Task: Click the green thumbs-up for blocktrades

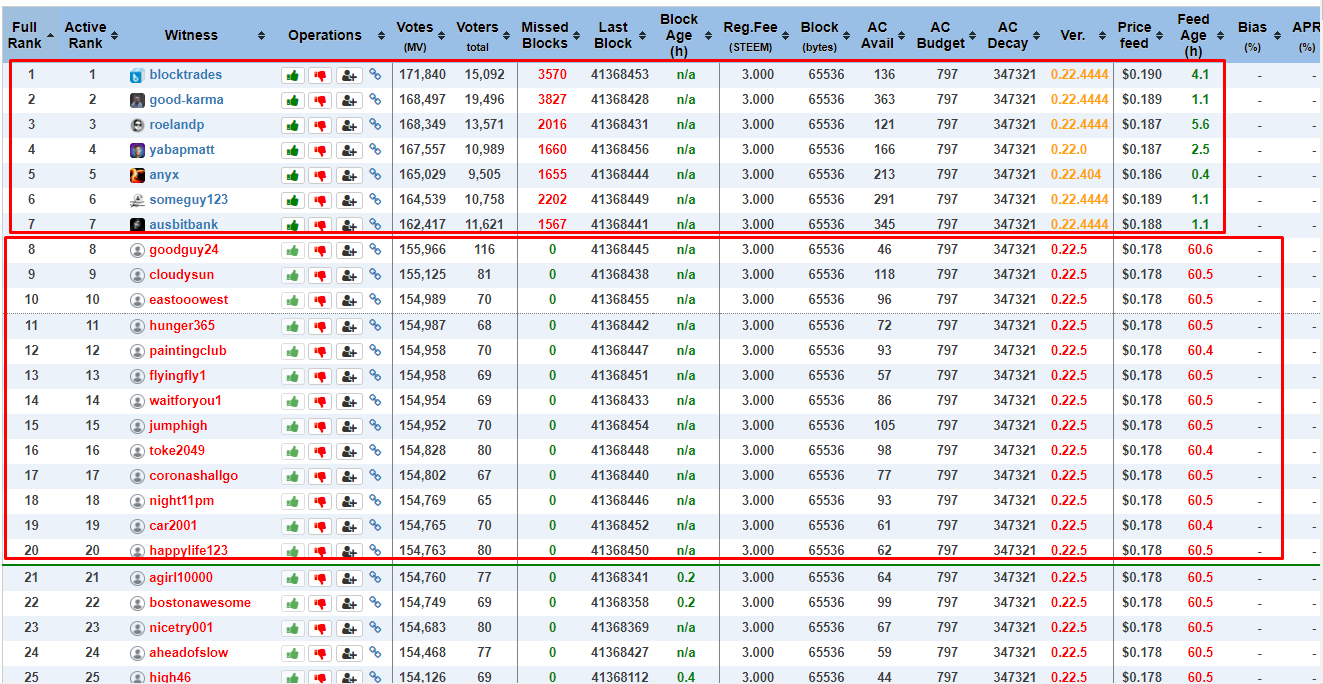Action: [293, 75]
